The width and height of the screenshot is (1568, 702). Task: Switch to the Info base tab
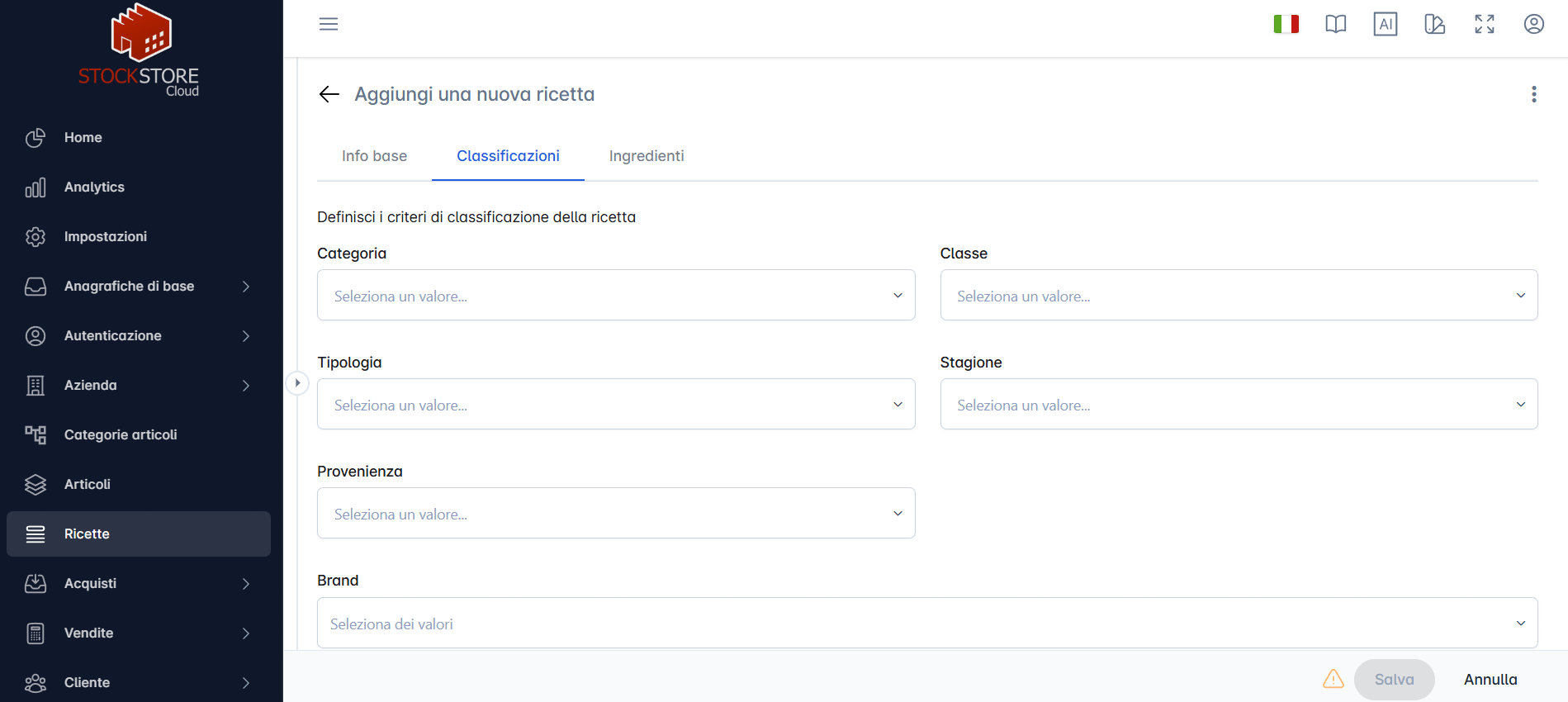tap(374, 156)
